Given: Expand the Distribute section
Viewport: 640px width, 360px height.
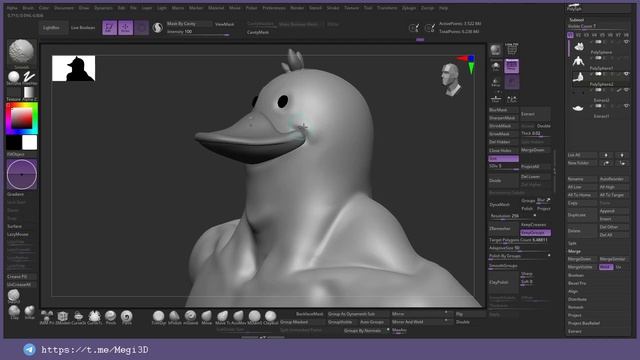Looking at the screenshot, I should click(578, 299).
